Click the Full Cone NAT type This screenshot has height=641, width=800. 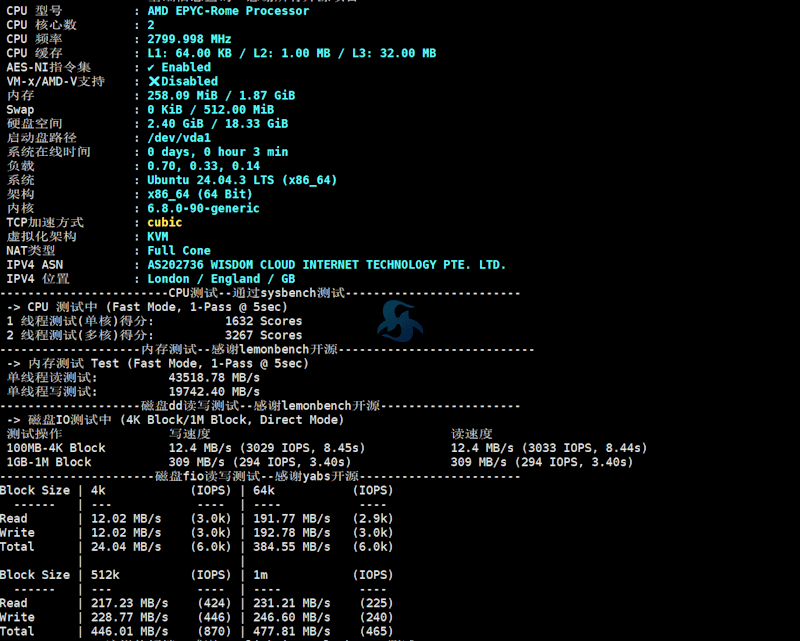pyautogui.click(x=179, y=250)
